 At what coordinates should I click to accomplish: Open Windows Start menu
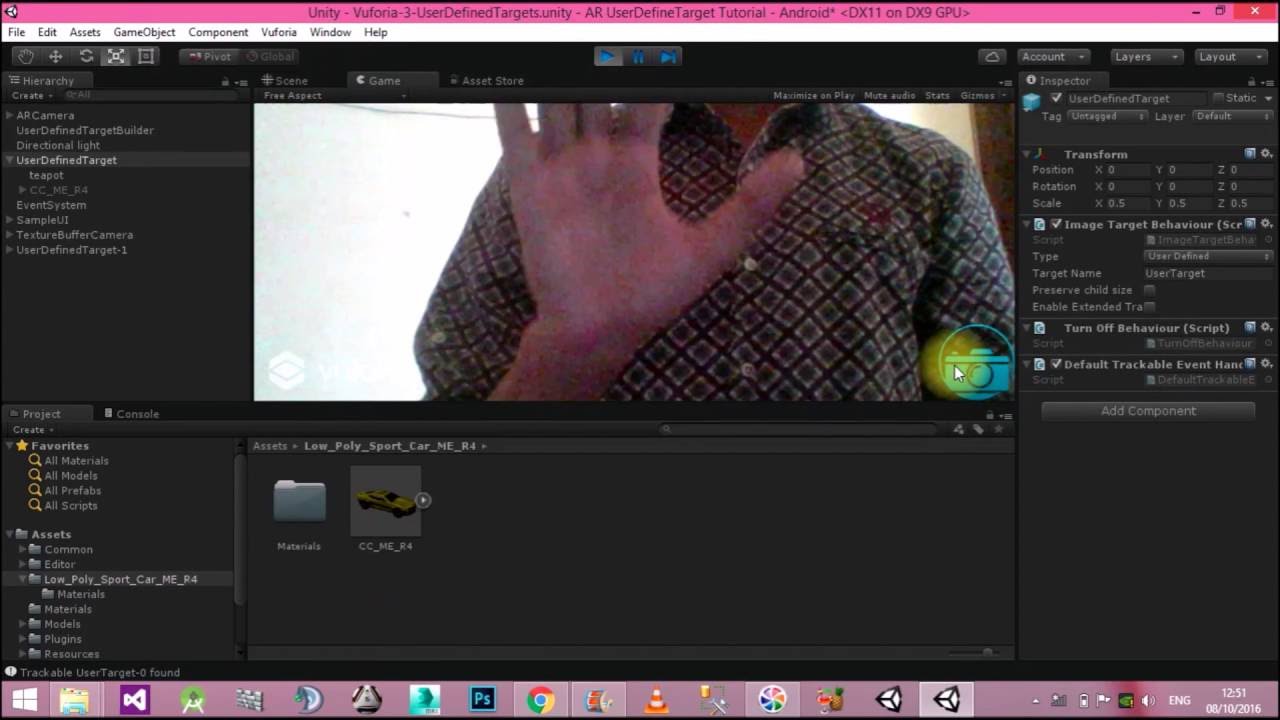click(25, 699)
